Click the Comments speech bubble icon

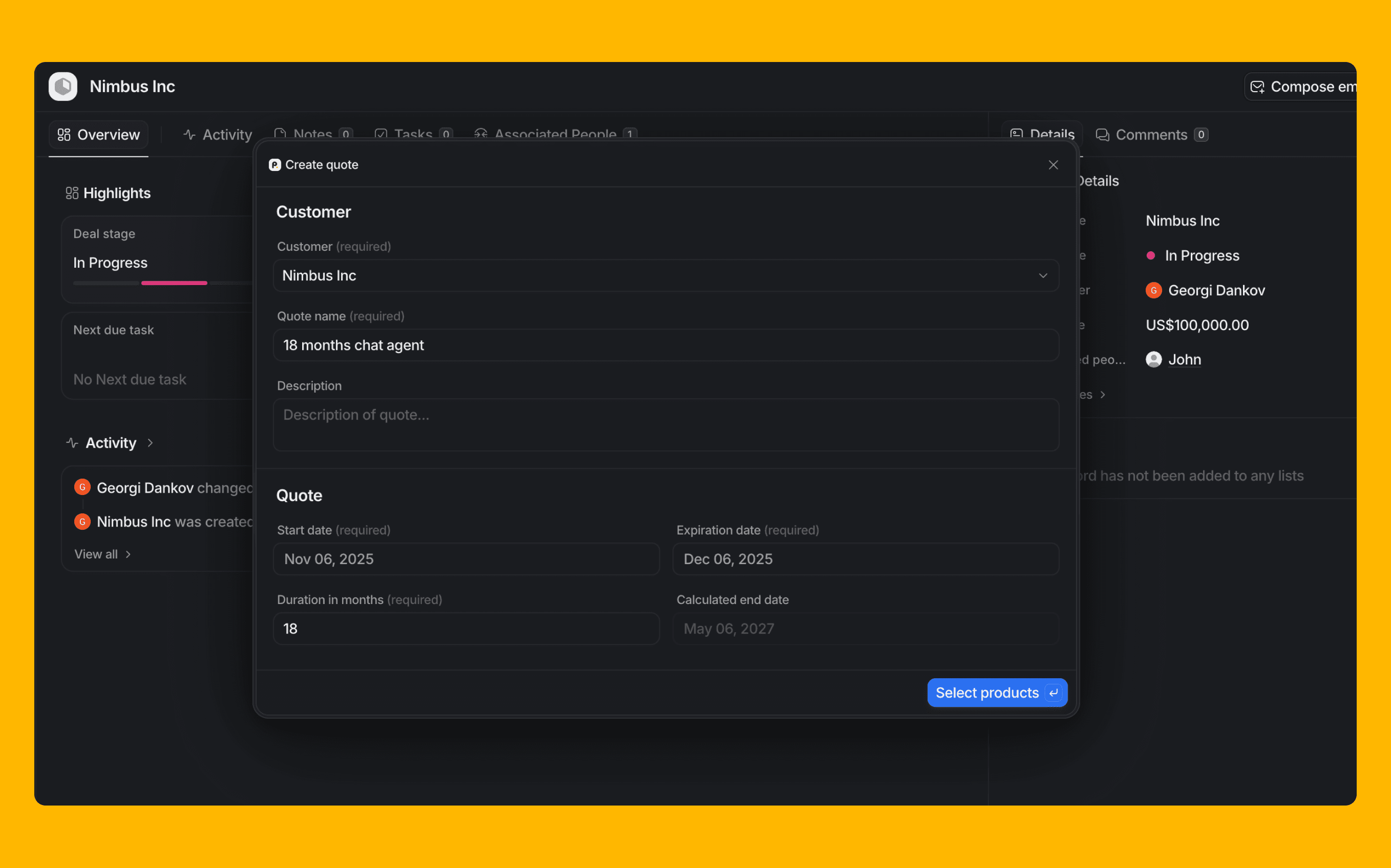(1102, 134)
